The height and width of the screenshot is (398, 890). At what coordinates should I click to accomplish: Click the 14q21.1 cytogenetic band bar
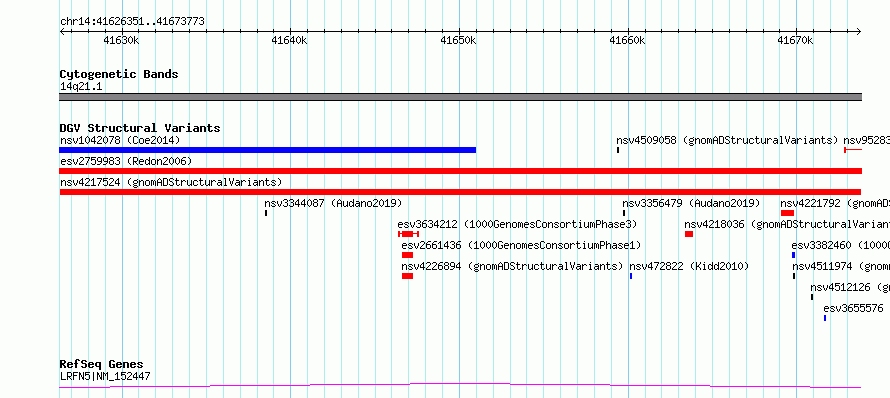[460, 97]
